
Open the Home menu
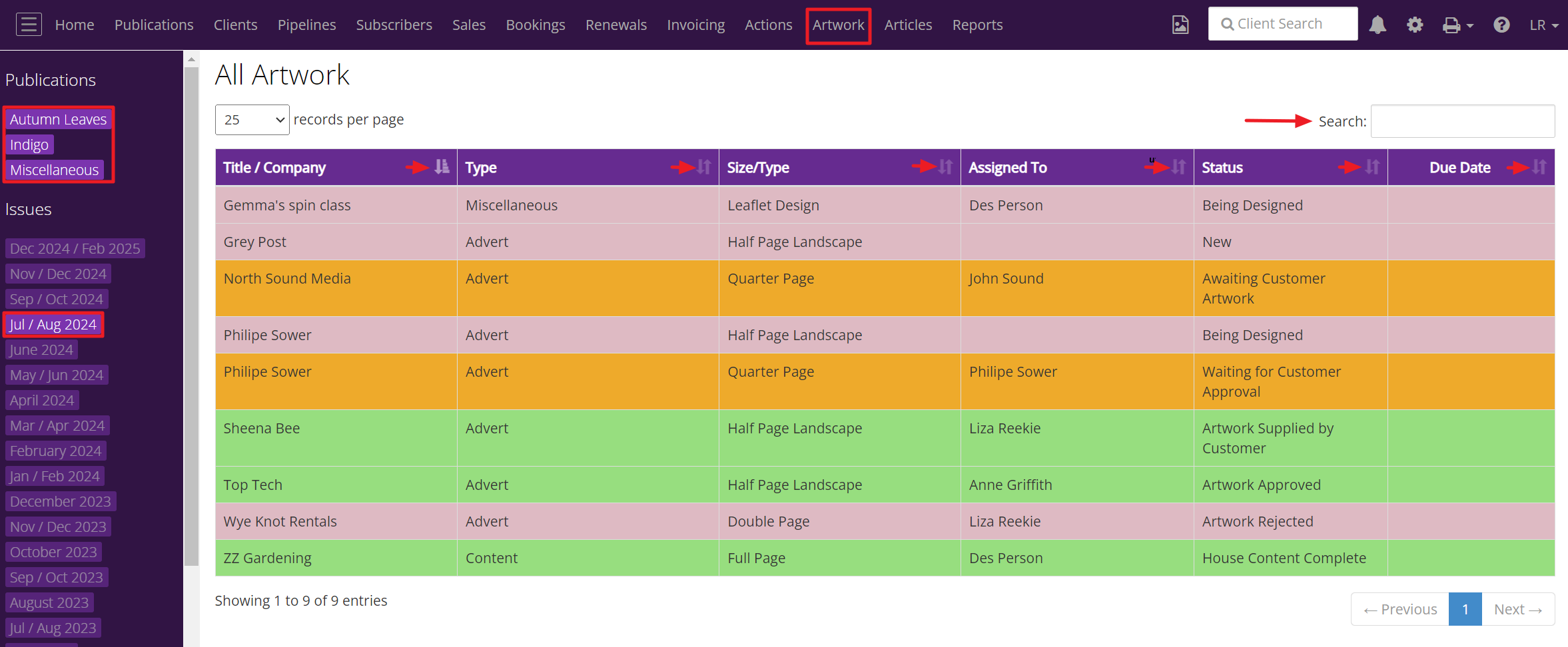75,25
